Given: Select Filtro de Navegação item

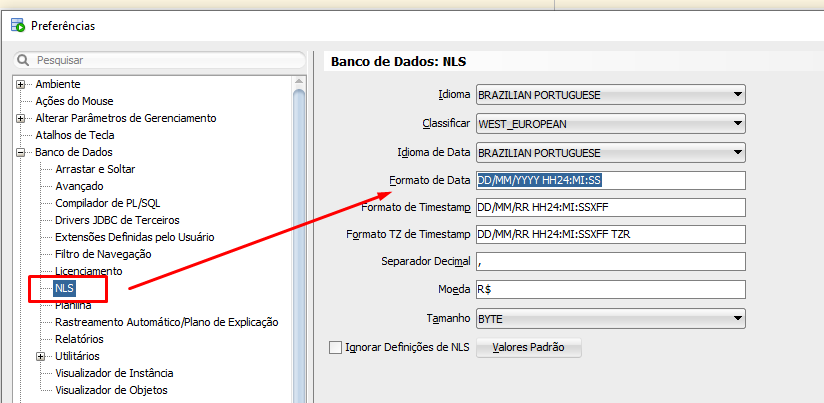Looking at the screenshot, I should [x=103, y=254].
